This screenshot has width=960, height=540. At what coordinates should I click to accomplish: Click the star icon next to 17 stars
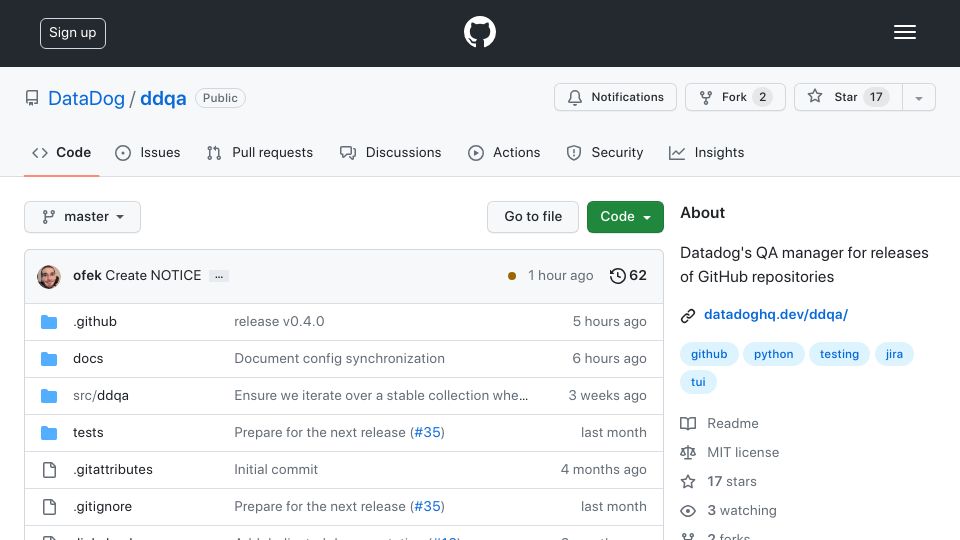pyautogui.click(x=688, y=482)
